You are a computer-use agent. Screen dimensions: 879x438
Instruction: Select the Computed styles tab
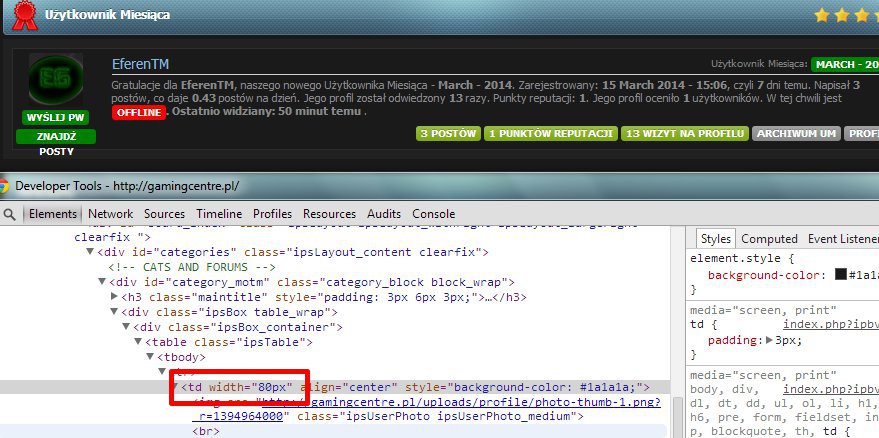tap(769, 239)
